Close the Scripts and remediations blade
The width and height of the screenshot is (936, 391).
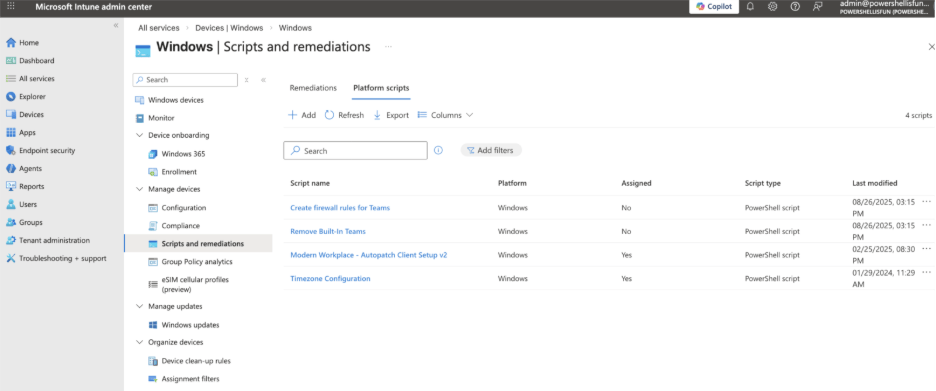[x=931, y=47]
